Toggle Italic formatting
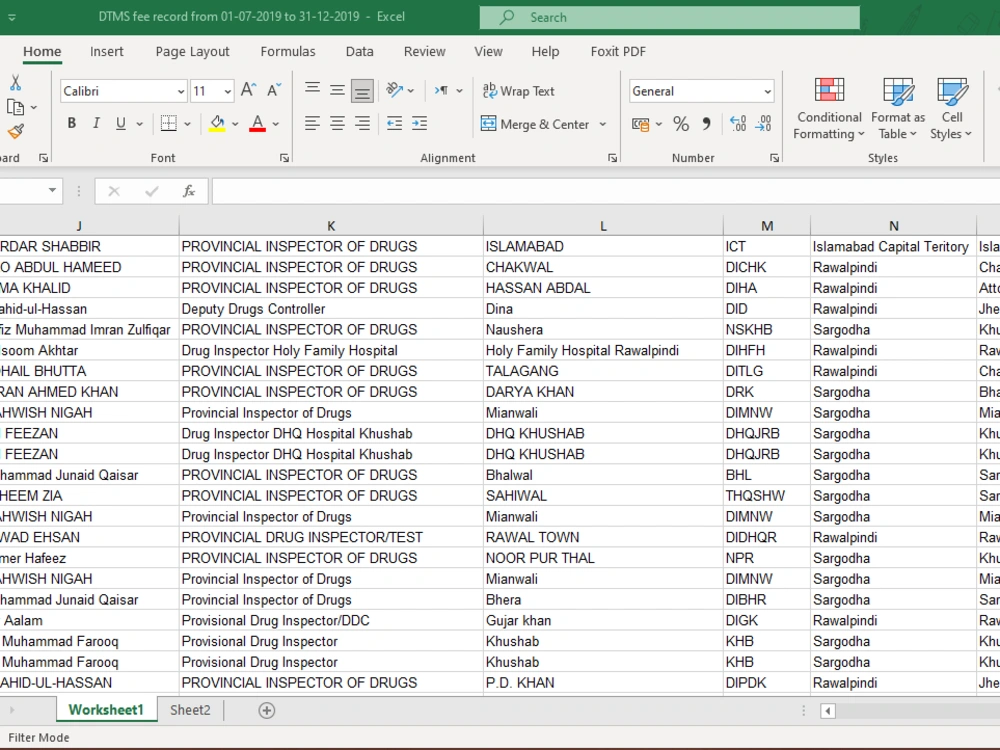 point(96,123)
